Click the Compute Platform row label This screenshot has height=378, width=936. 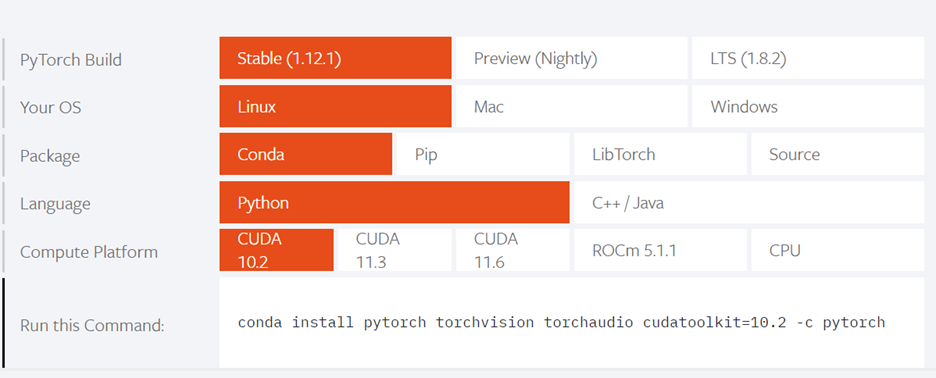[89, 251]
